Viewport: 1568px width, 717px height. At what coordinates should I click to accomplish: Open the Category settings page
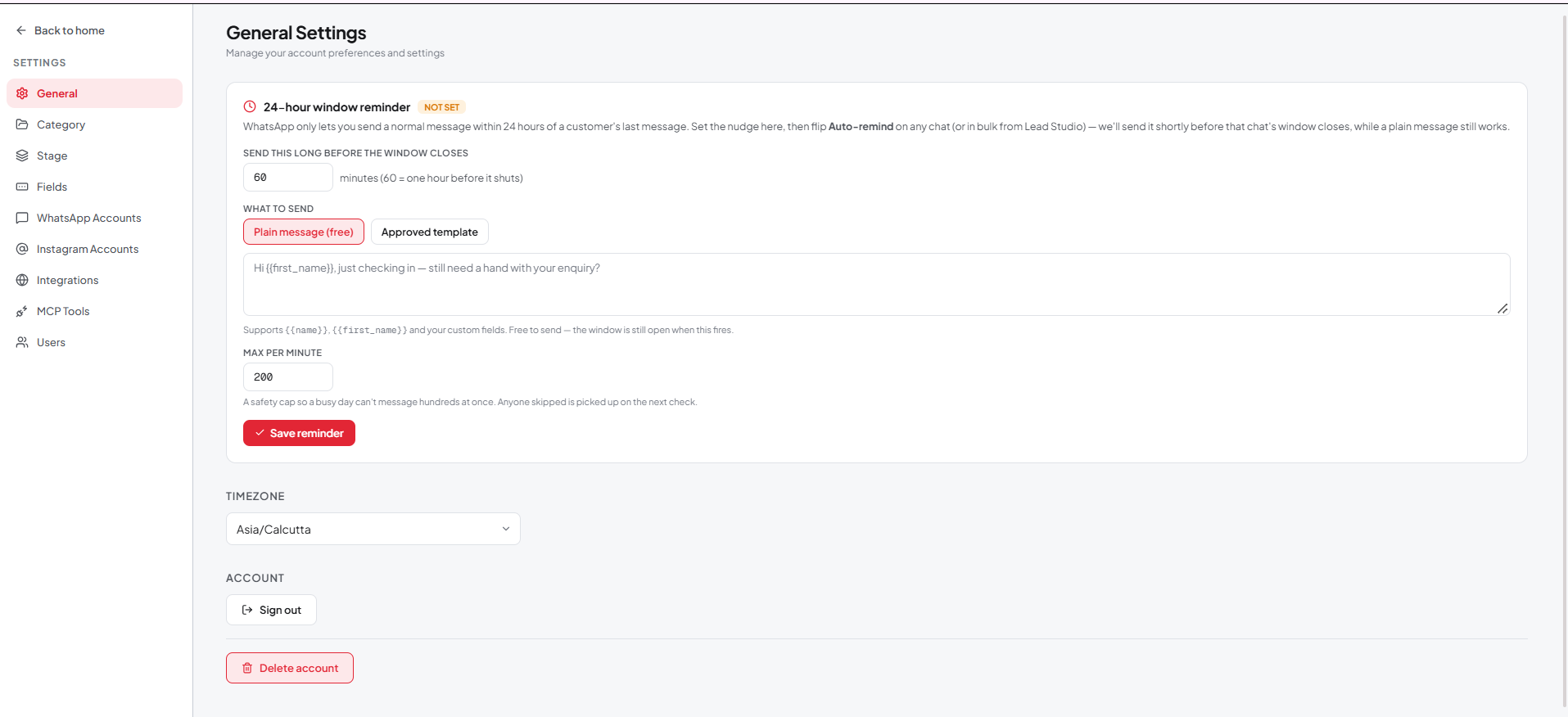click(x=95, y=124)
